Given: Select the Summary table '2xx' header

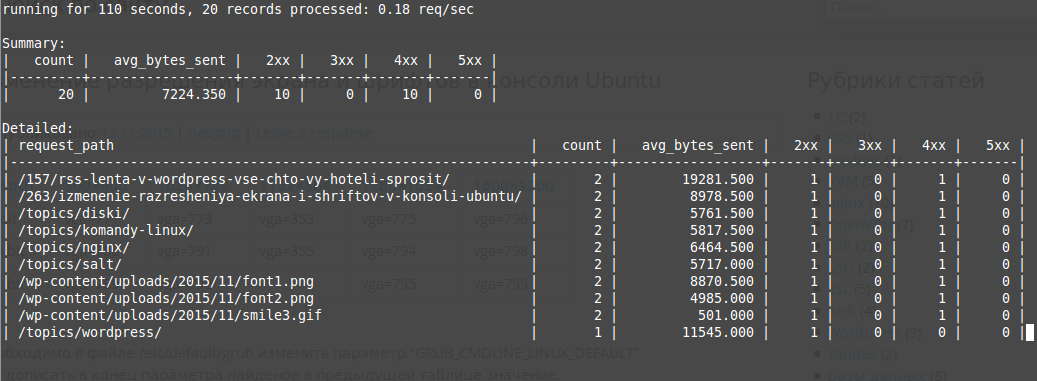Looking at the screenshot, I should tap(278, 61).
